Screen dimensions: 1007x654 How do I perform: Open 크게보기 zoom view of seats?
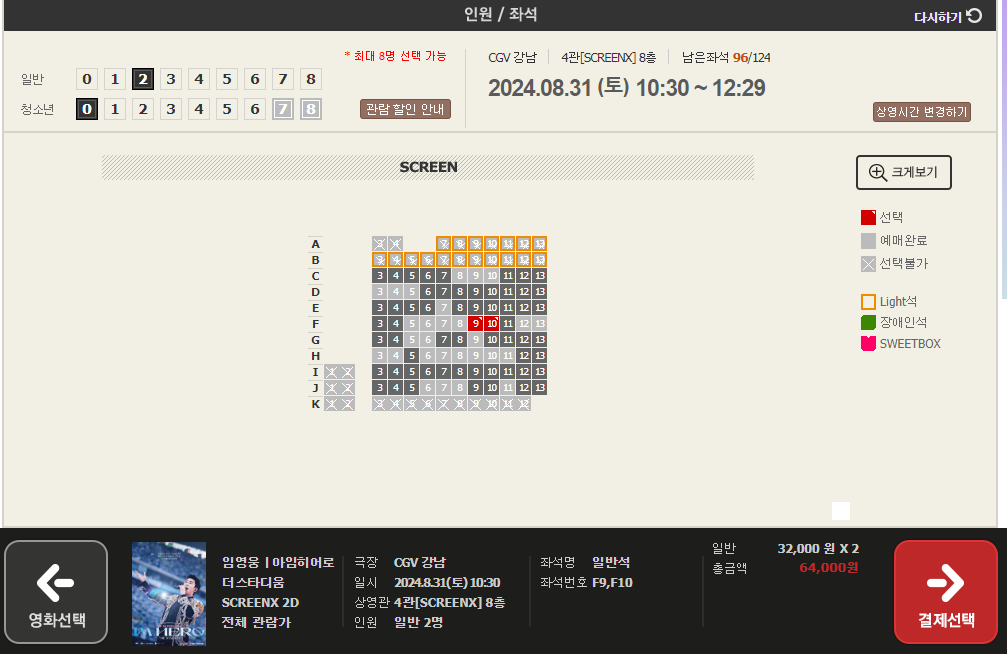pos(904,172)
